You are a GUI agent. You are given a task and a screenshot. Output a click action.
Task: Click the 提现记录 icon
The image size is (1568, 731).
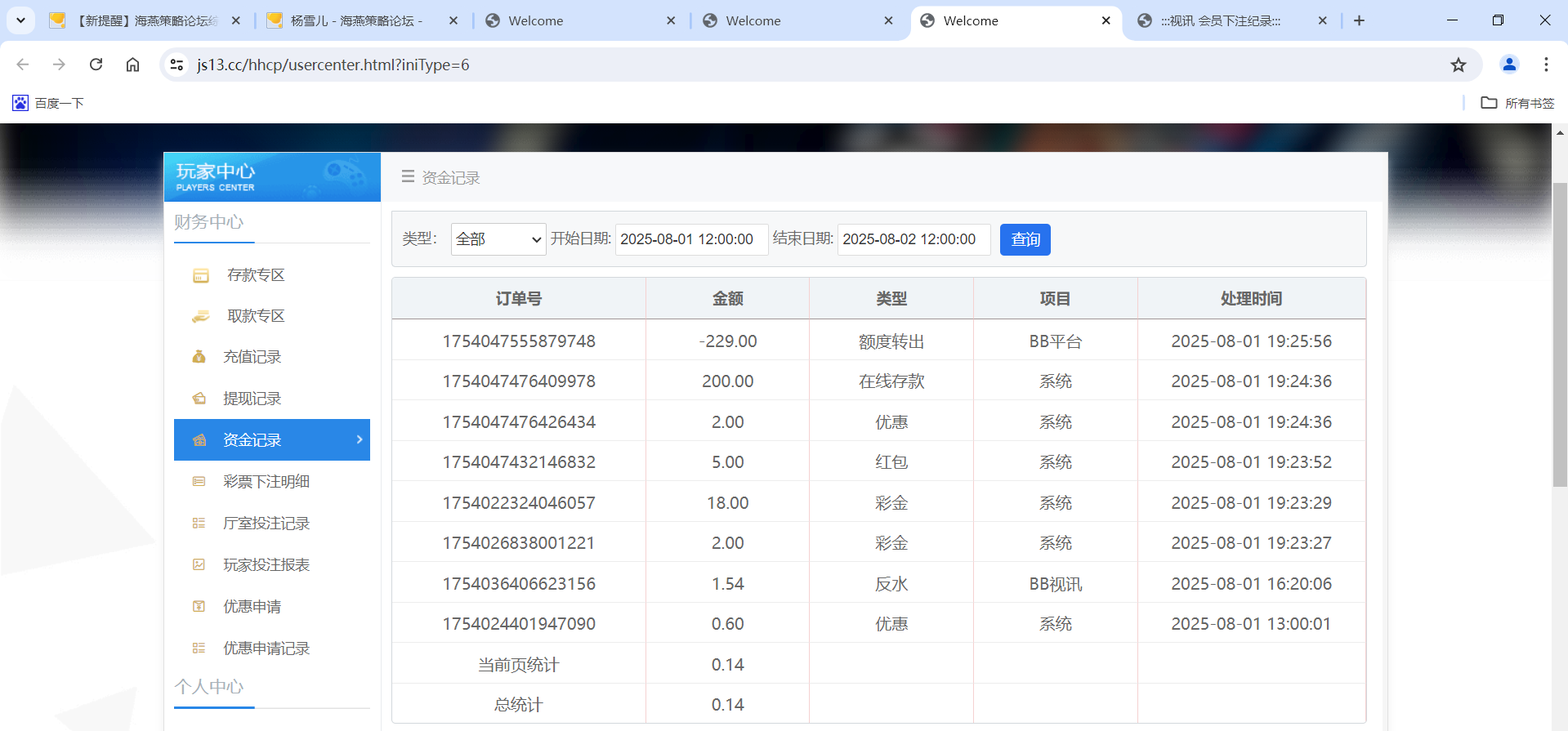[199, 399]
